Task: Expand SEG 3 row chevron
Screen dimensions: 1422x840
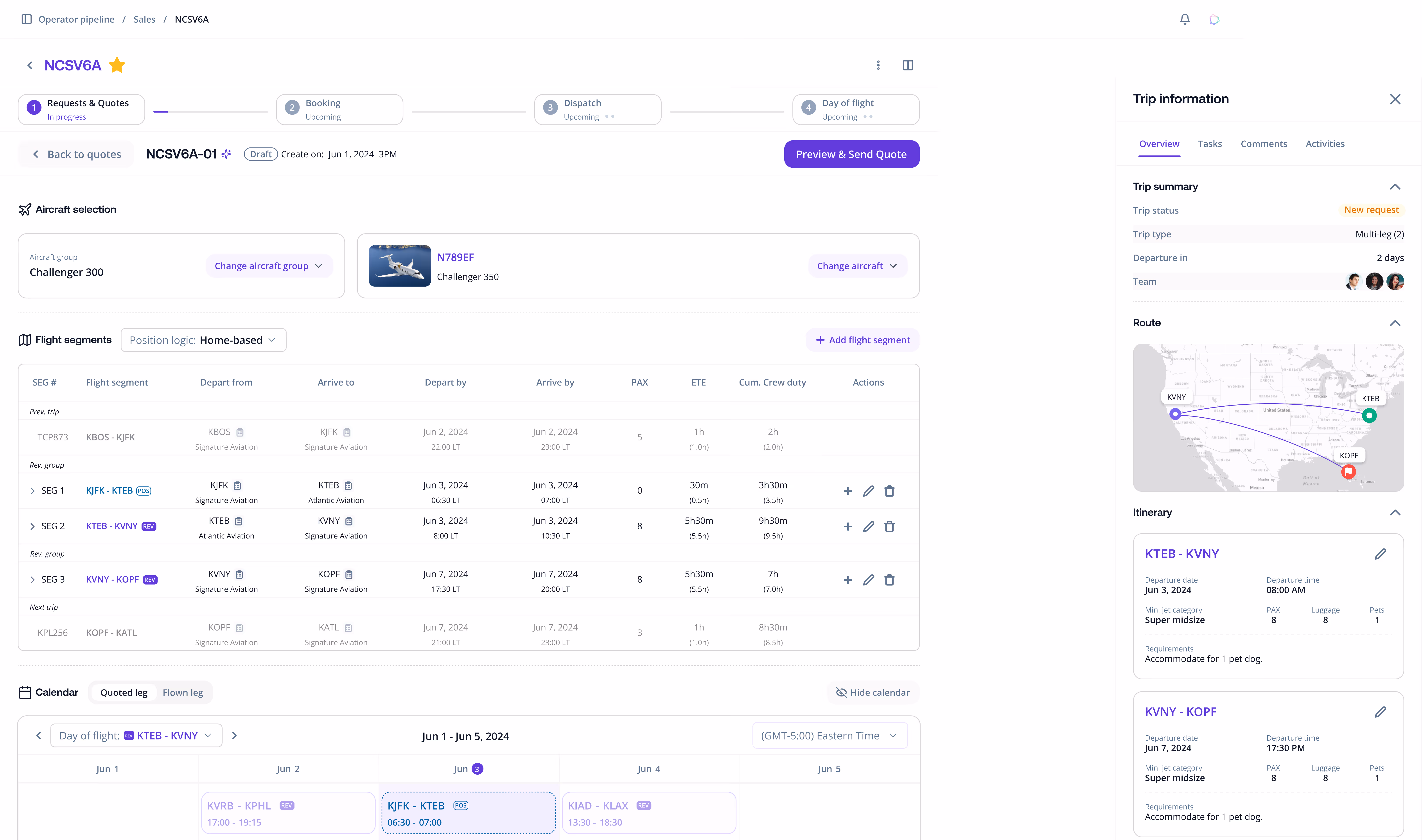Action: point(32,580)
